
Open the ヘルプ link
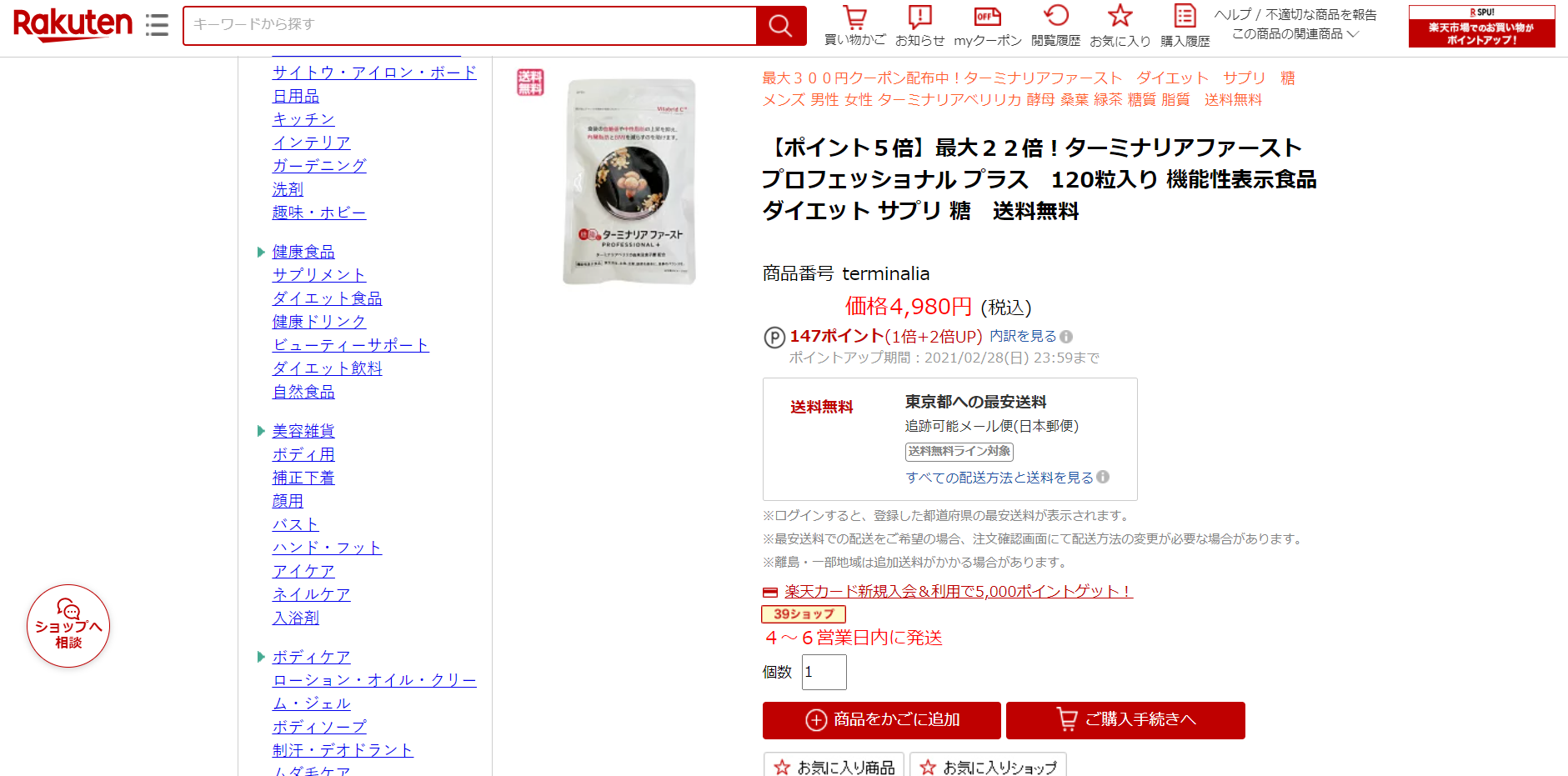(x=1232, y=14)
